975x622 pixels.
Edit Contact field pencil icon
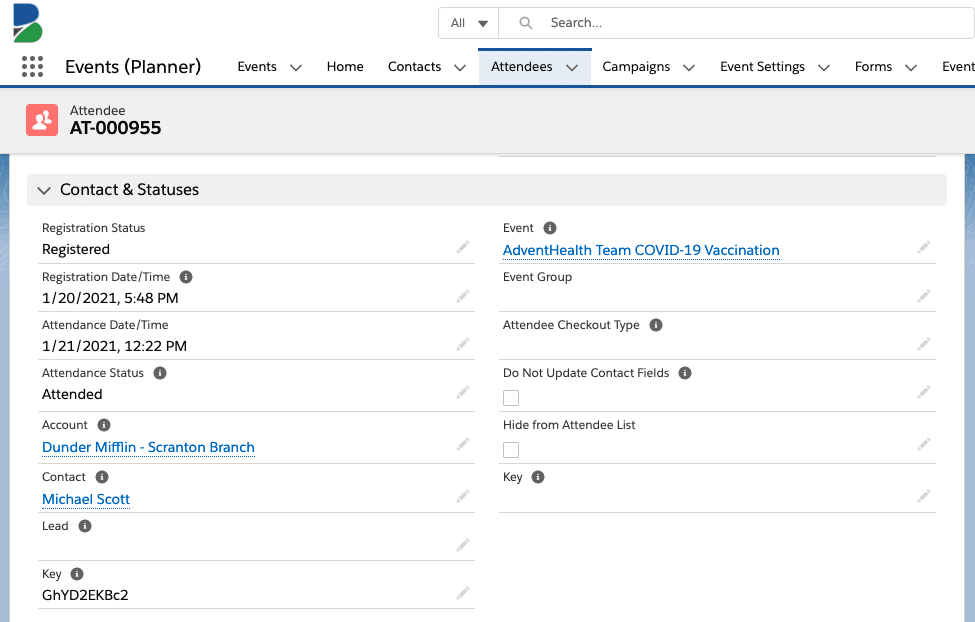tap(463, 496)
